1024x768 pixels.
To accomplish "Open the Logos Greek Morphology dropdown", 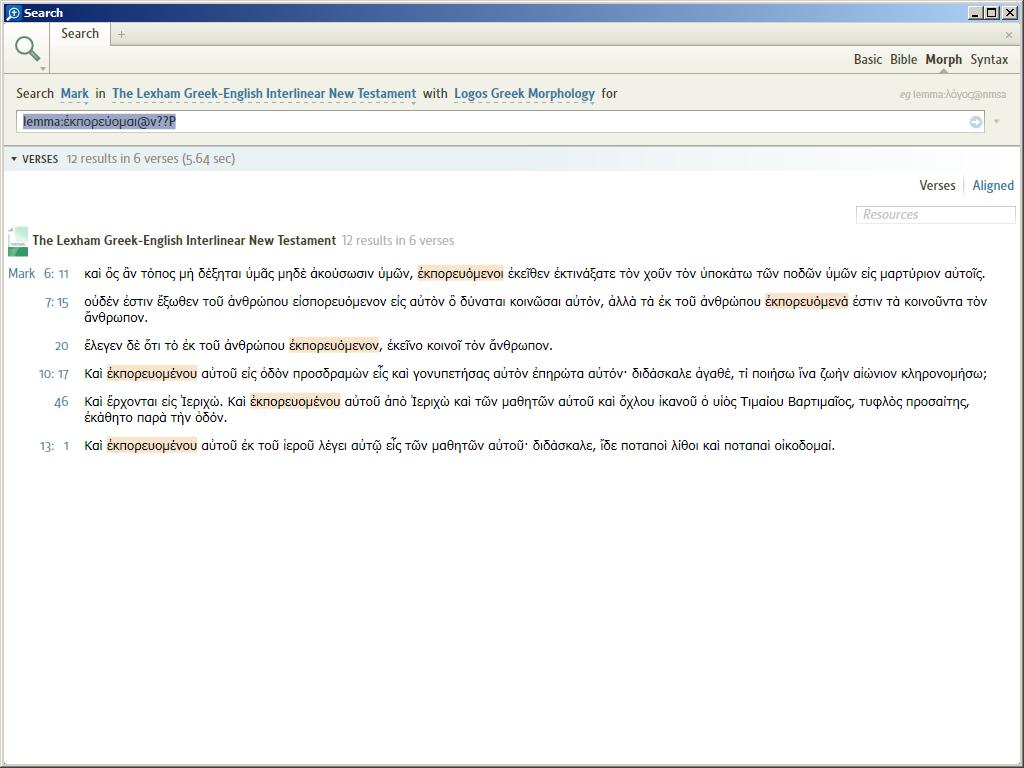I will 524,94.
